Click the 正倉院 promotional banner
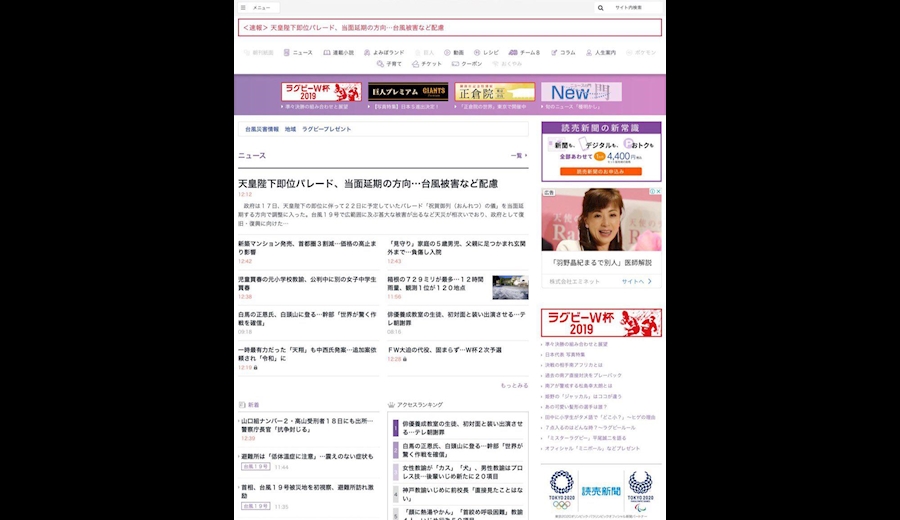Image resolution: width=900 pixels, height=520 pixels. click(x=494, y=92)
